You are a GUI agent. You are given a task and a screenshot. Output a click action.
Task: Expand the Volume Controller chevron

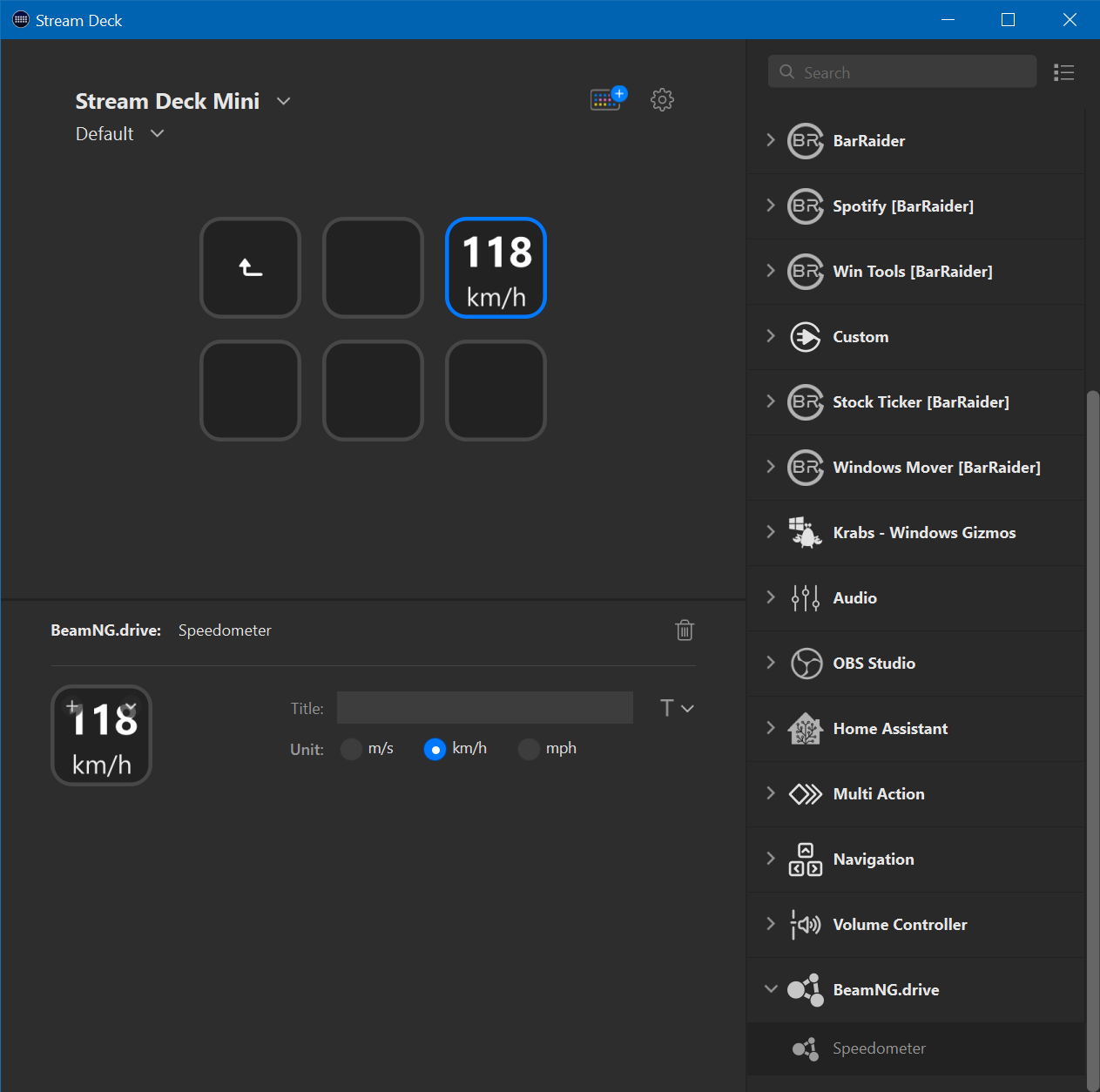point(771,924)
